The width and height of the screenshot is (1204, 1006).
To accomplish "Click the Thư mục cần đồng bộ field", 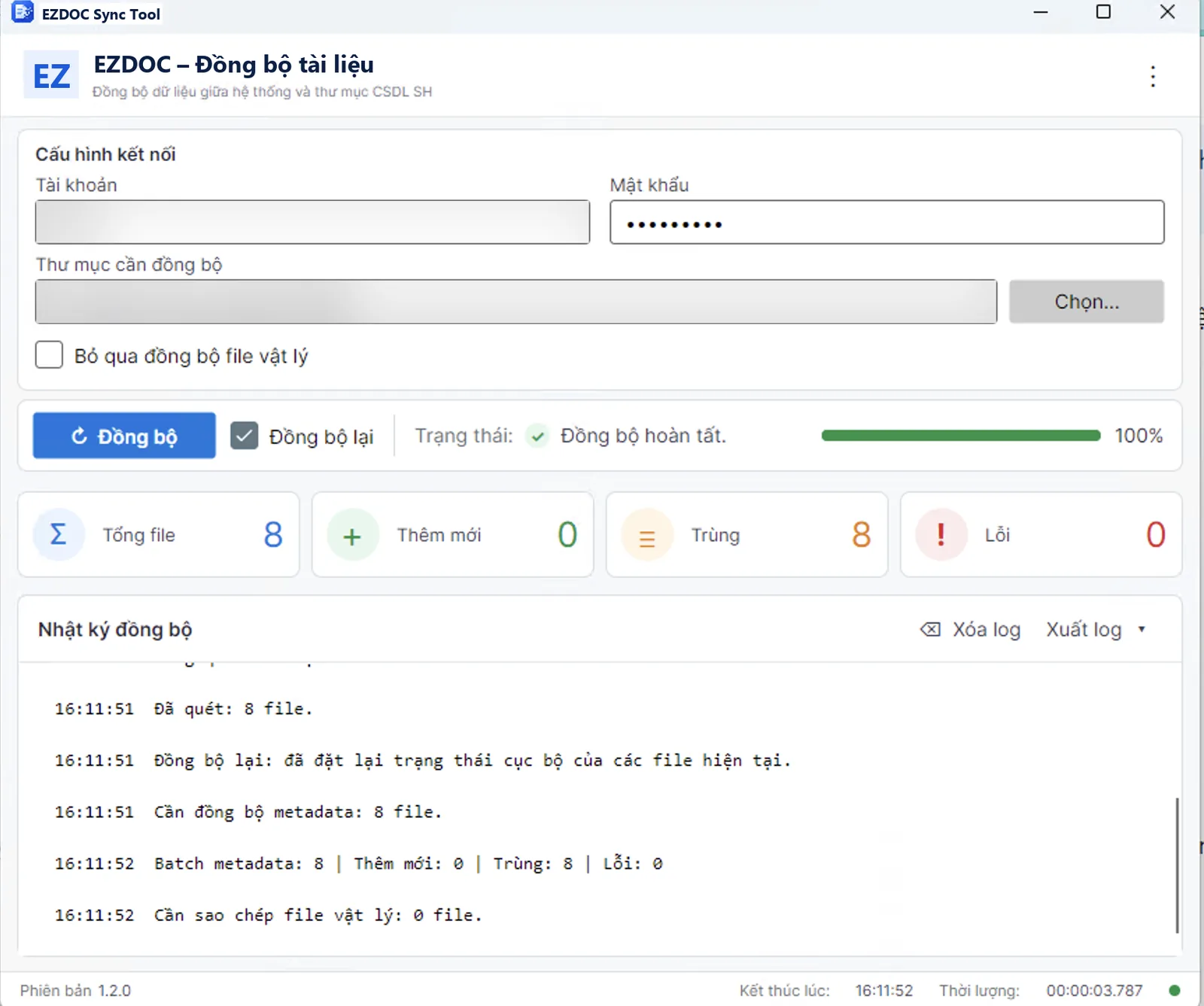I will [516, 302].
